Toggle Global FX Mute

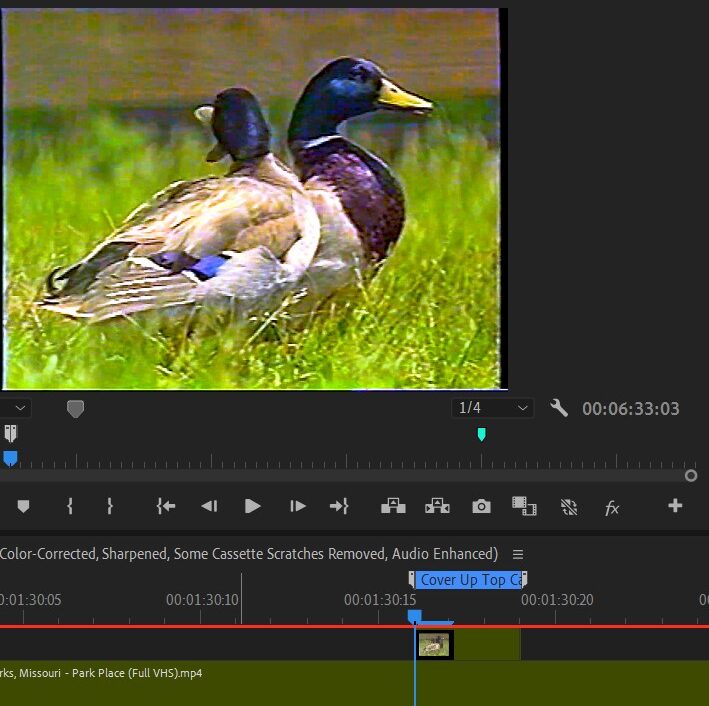612,508
